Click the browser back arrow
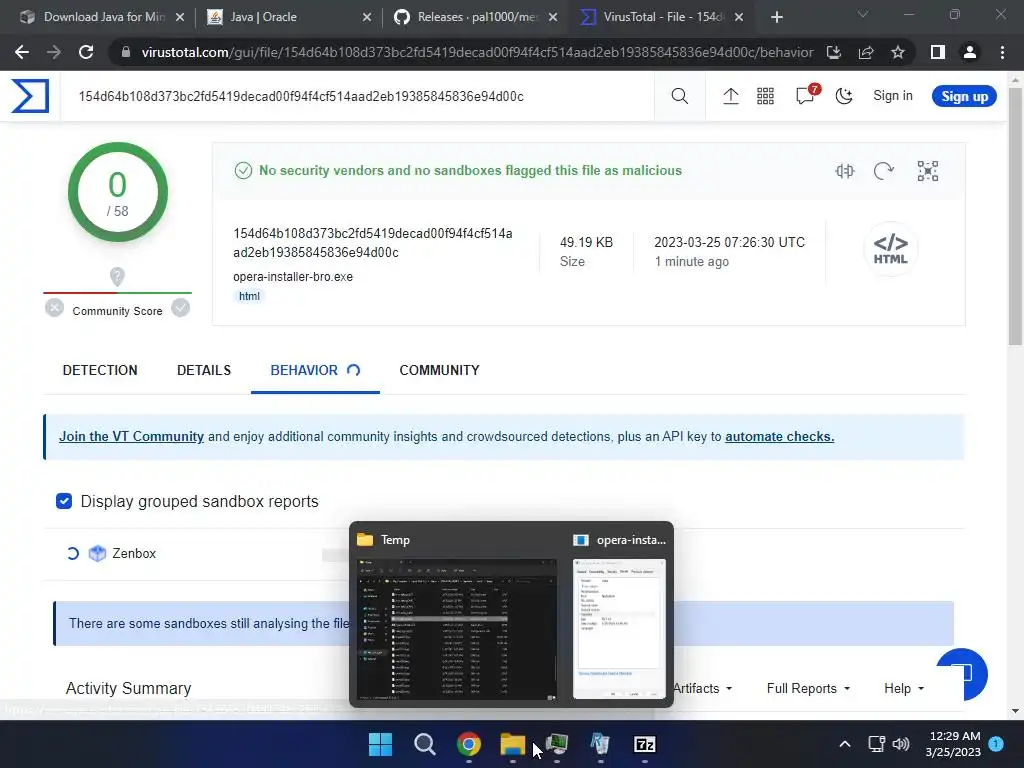The image size is (1024, 768). pos(22,52)
